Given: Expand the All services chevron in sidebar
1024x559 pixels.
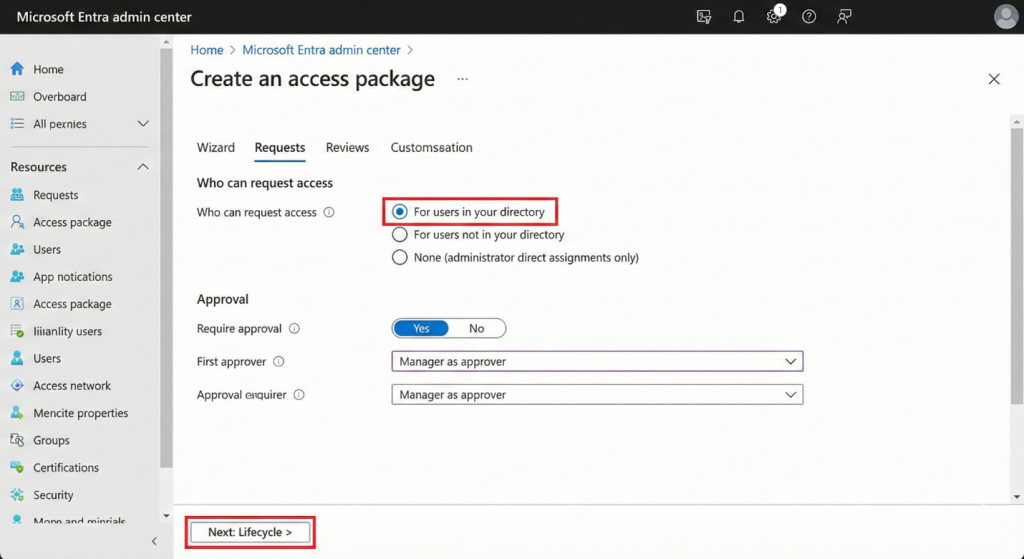Looking at the screenshot, I should tap(143, 124).
